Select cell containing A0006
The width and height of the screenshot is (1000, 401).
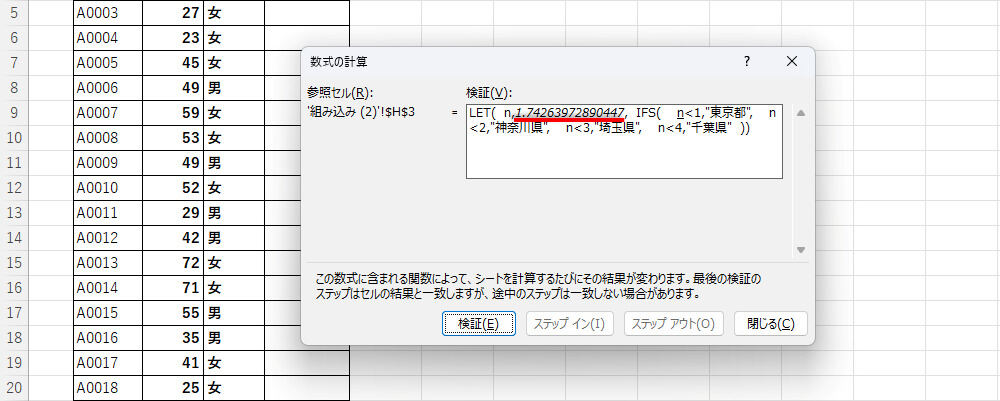pyautogui.click(x=108, y=87)
